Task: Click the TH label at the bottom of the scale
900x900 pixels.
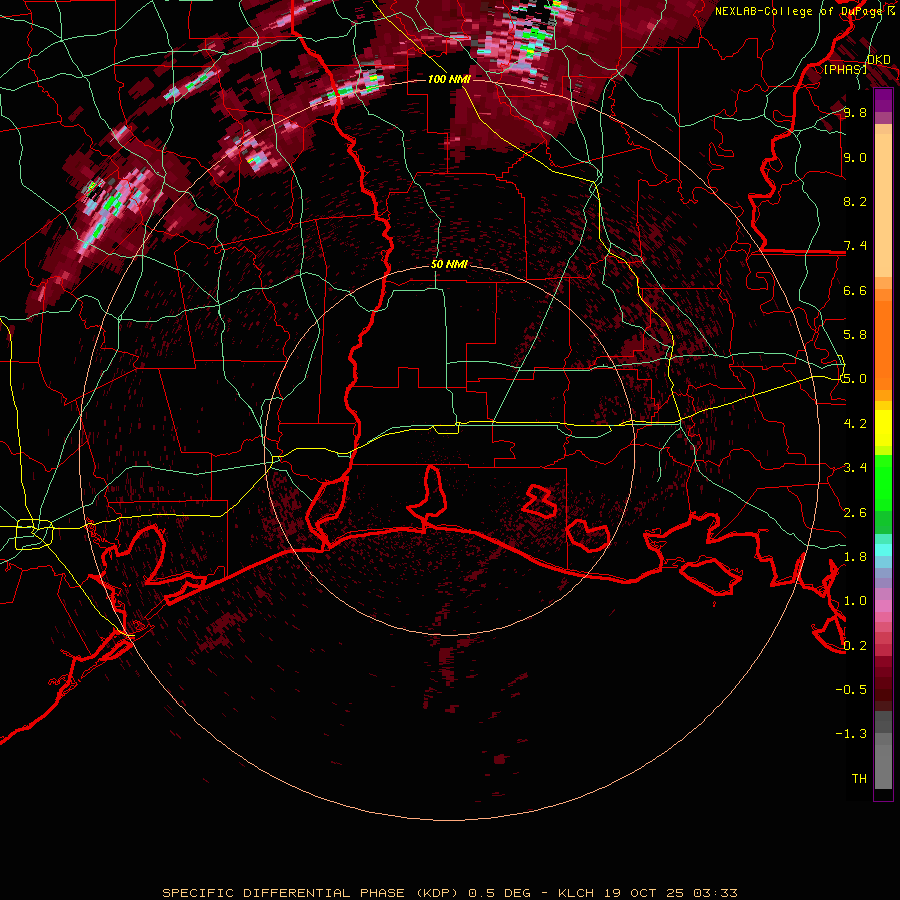Action: click(x=859, y=779)
